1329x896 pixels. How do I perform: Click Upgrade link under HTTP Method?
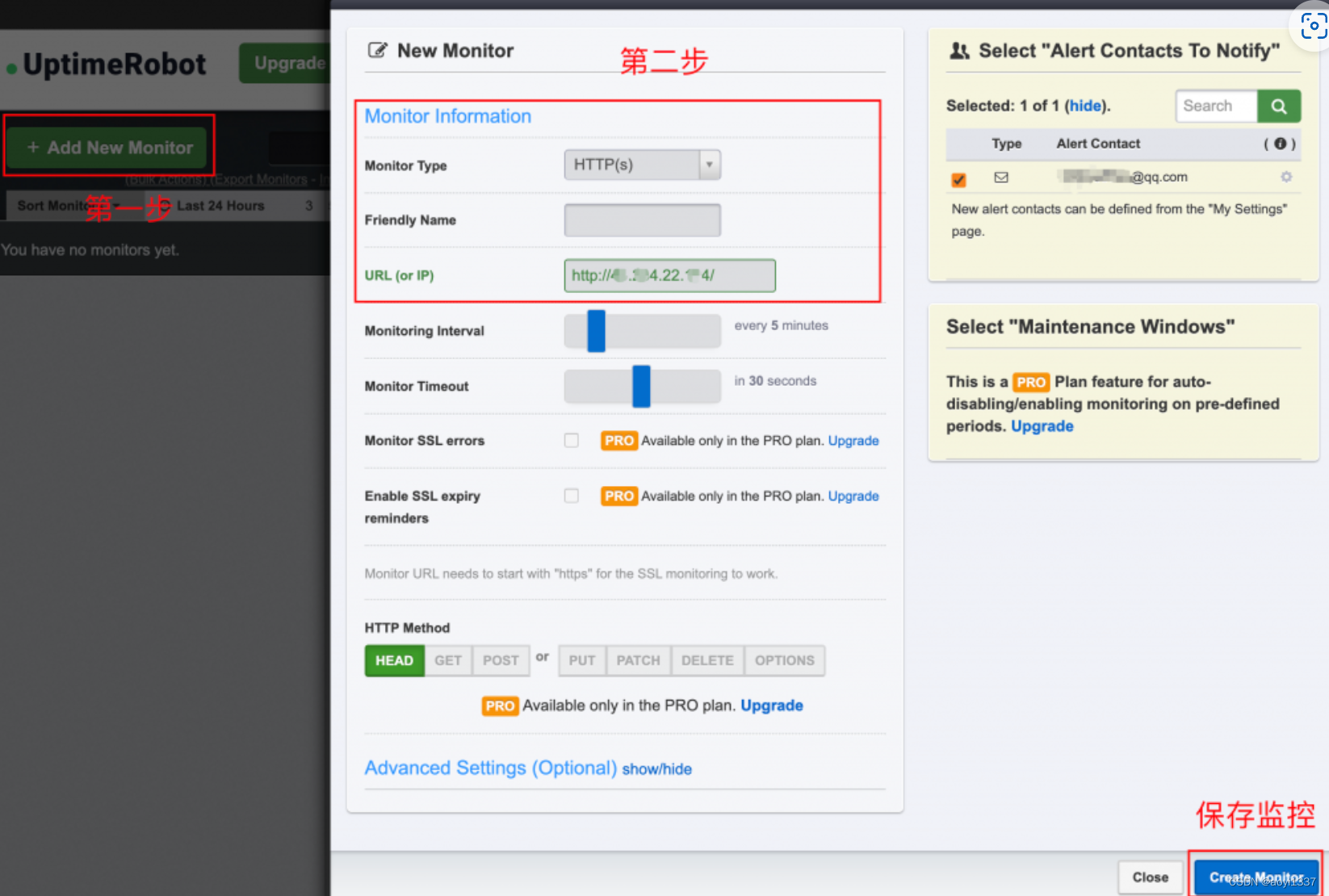[772, 705]
